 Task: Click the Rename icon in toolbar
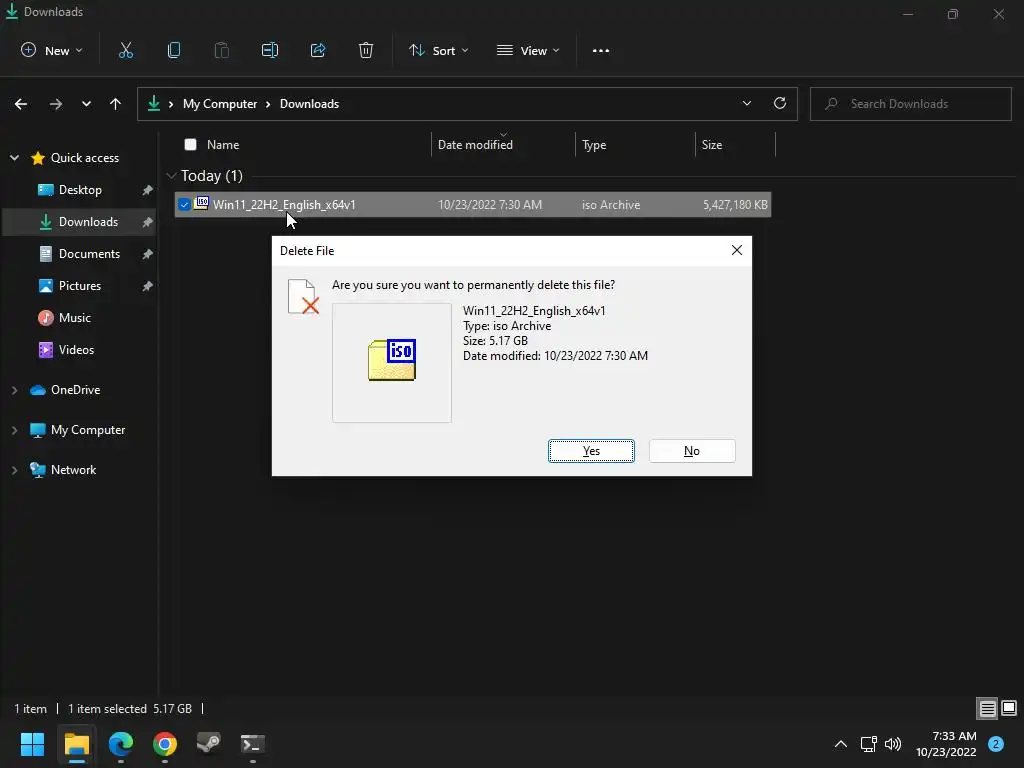270,50
